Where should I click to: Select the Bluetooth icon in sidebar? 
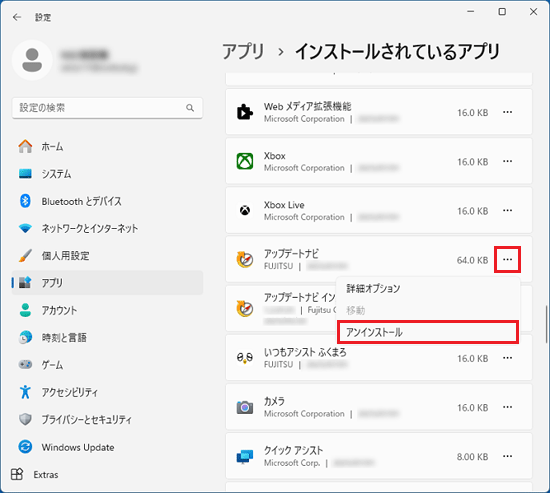[25, 201]
